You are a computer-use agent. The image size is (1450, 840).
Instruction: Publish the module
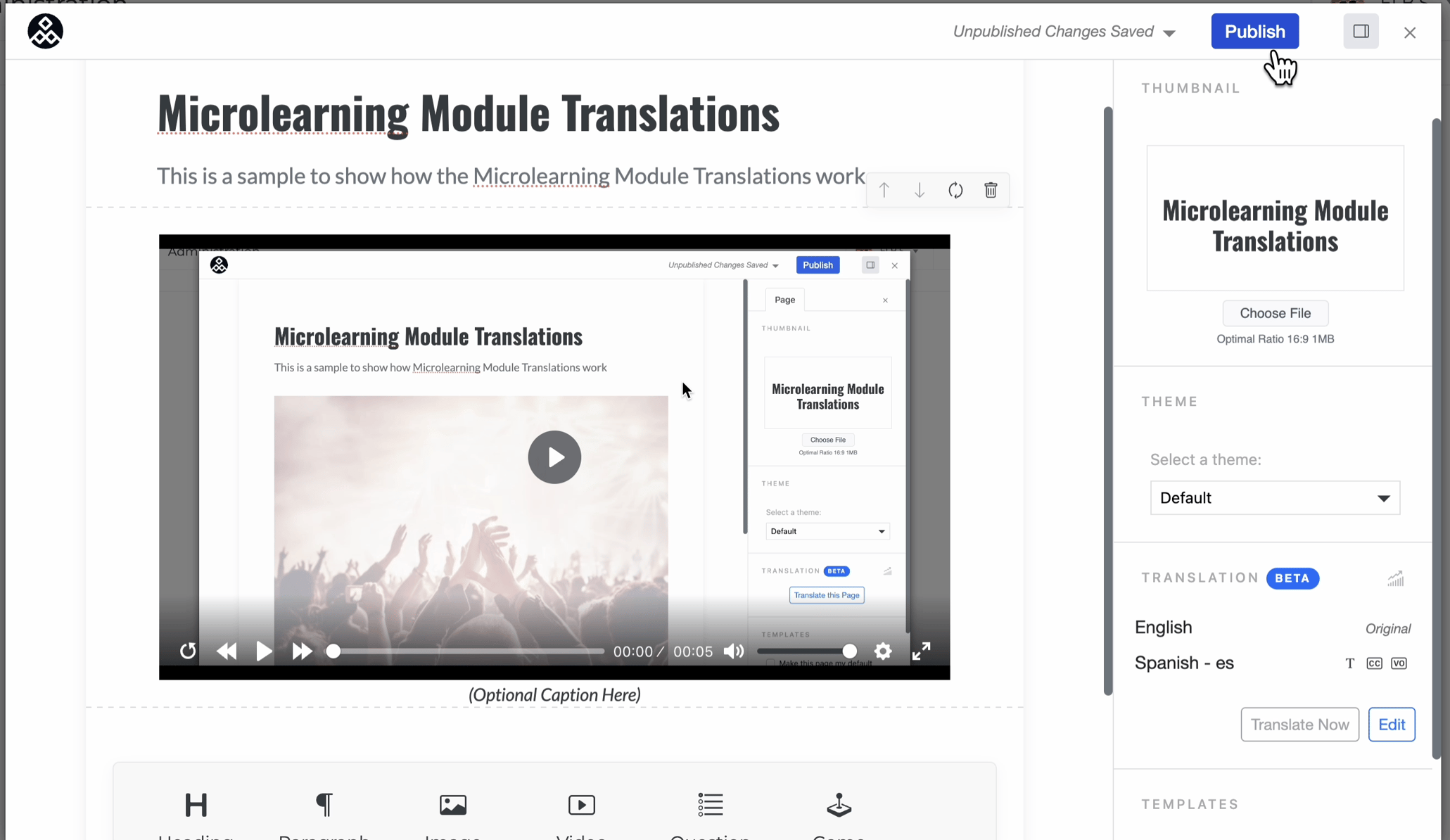(1254, 31)
